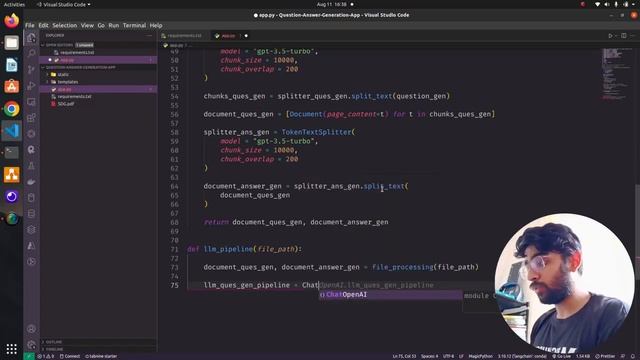Open system tray volume and power menu
This screenshot has height=360, width=640.
pyautogui.click(x=616, y=4)
